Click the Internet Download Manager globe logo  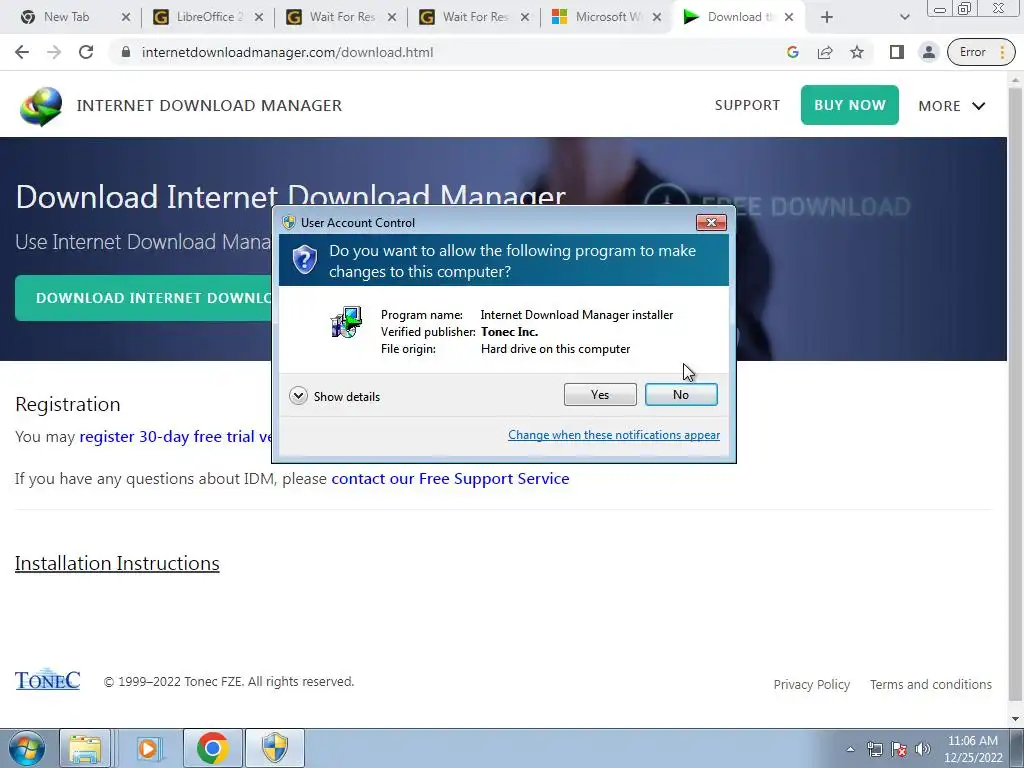click(x=40, y=106)
